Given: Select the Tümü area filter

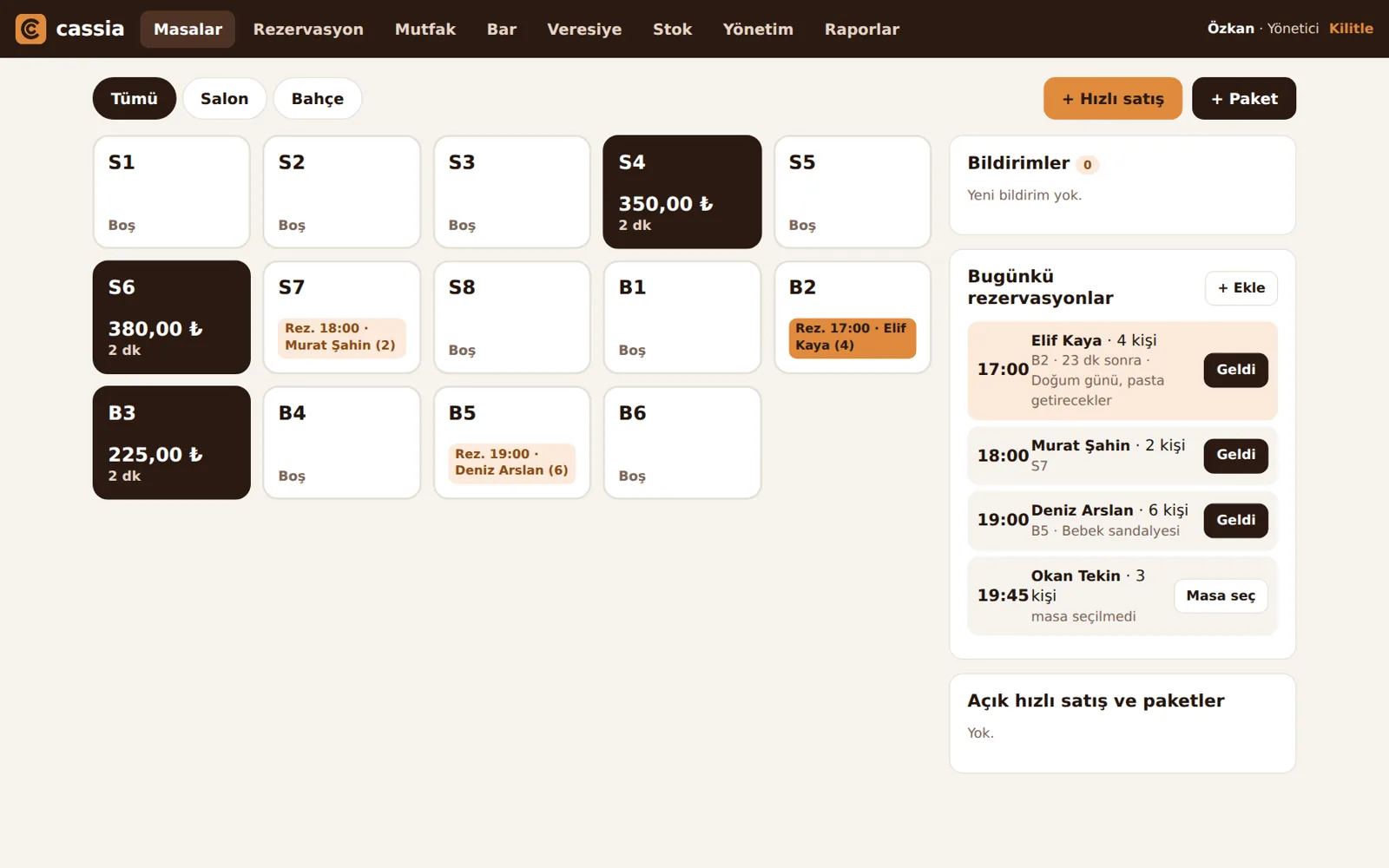Looking at the screenshot, I should [x=135, y=98].
